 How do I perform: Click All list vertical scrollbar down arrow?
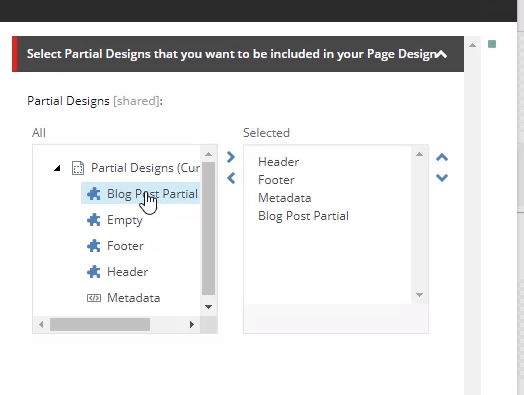point(209,306)
